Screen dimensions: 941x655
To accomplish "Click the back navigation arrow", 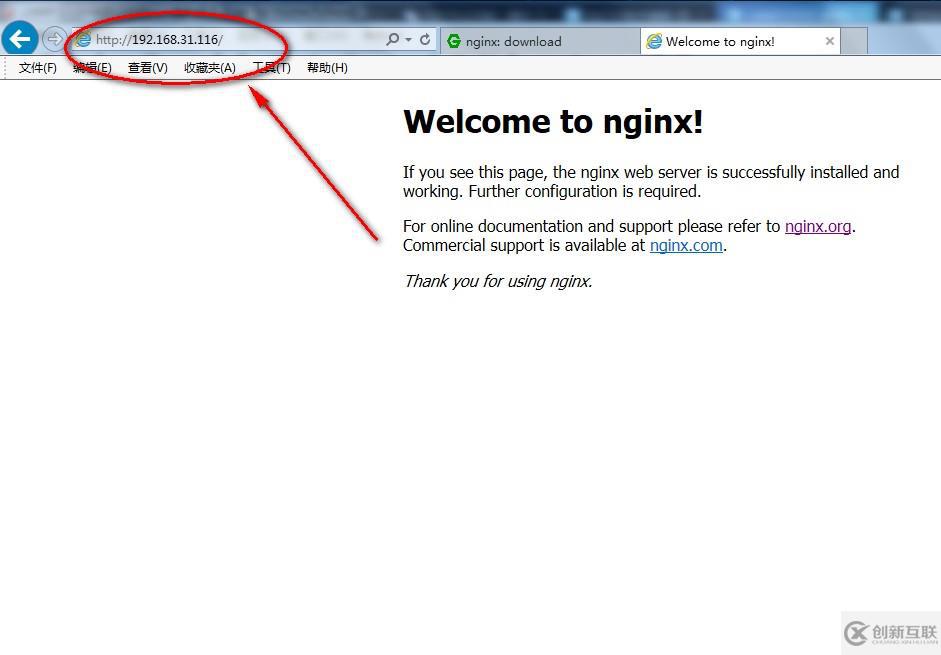I will [19, 38].
